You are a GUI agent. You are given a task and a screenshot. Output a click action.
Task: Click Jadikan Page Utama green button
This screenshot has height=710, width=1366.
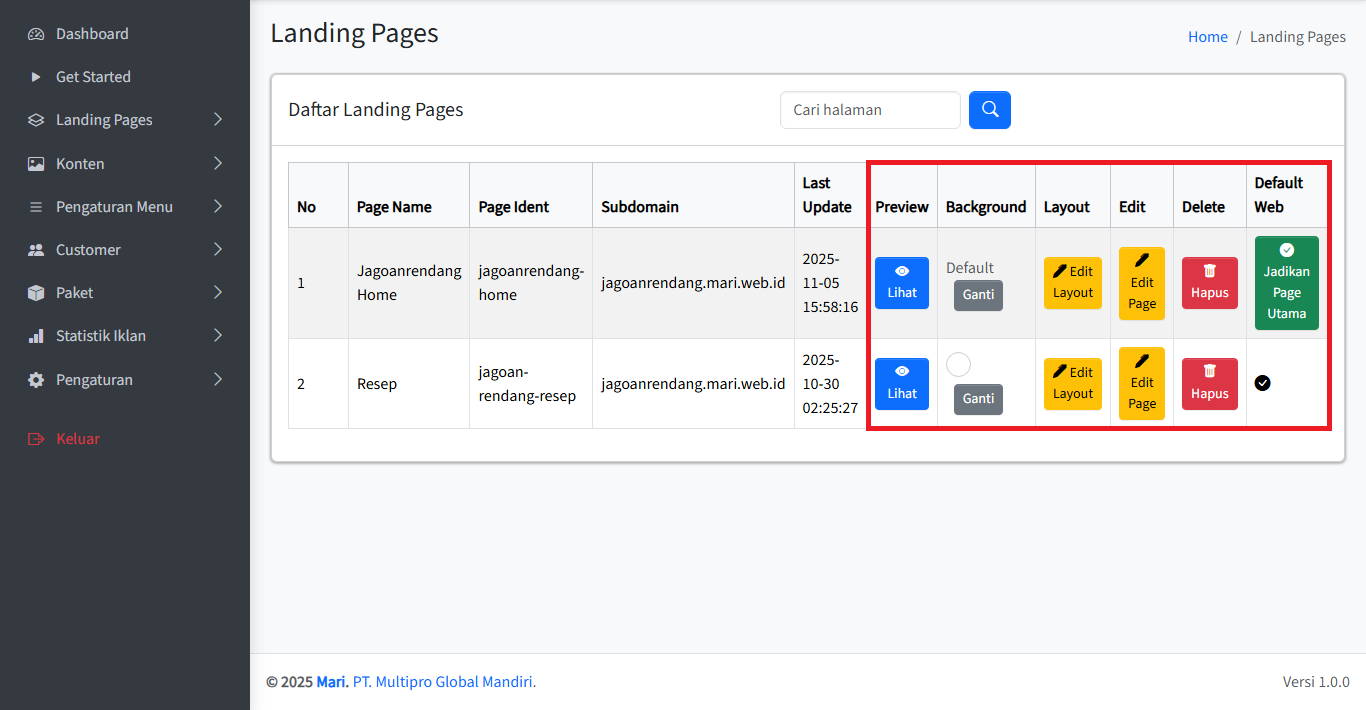click(x=1286, y=283)
